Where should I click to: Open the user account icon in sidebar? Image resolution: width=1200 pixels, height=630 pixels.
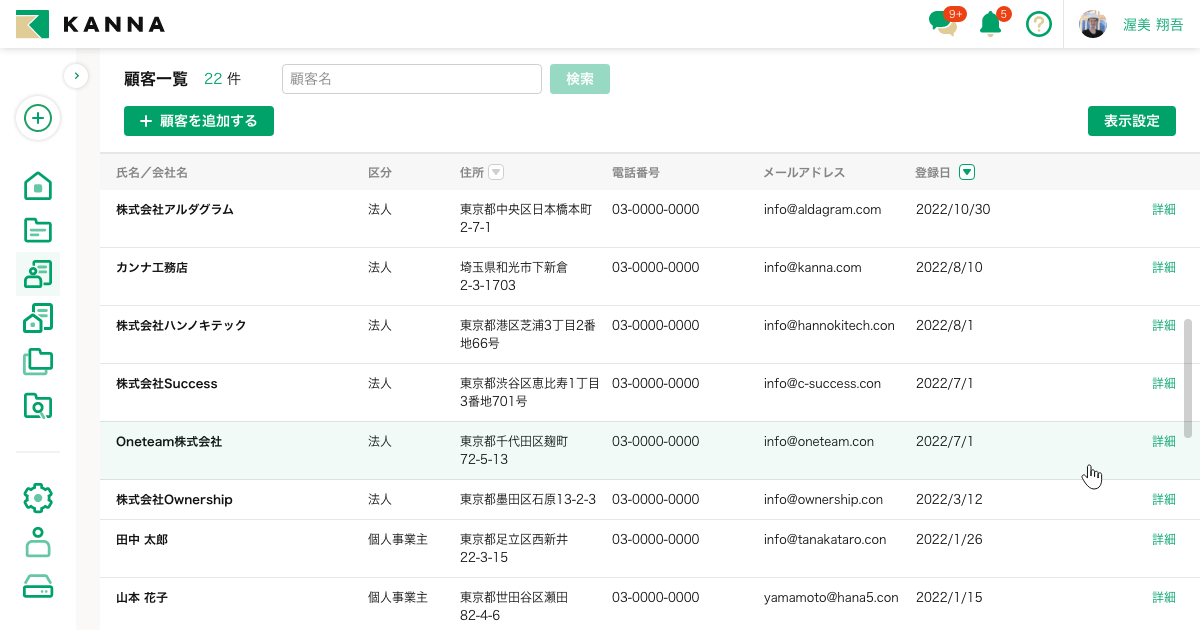pyautogui.click(x=38, y=541)
